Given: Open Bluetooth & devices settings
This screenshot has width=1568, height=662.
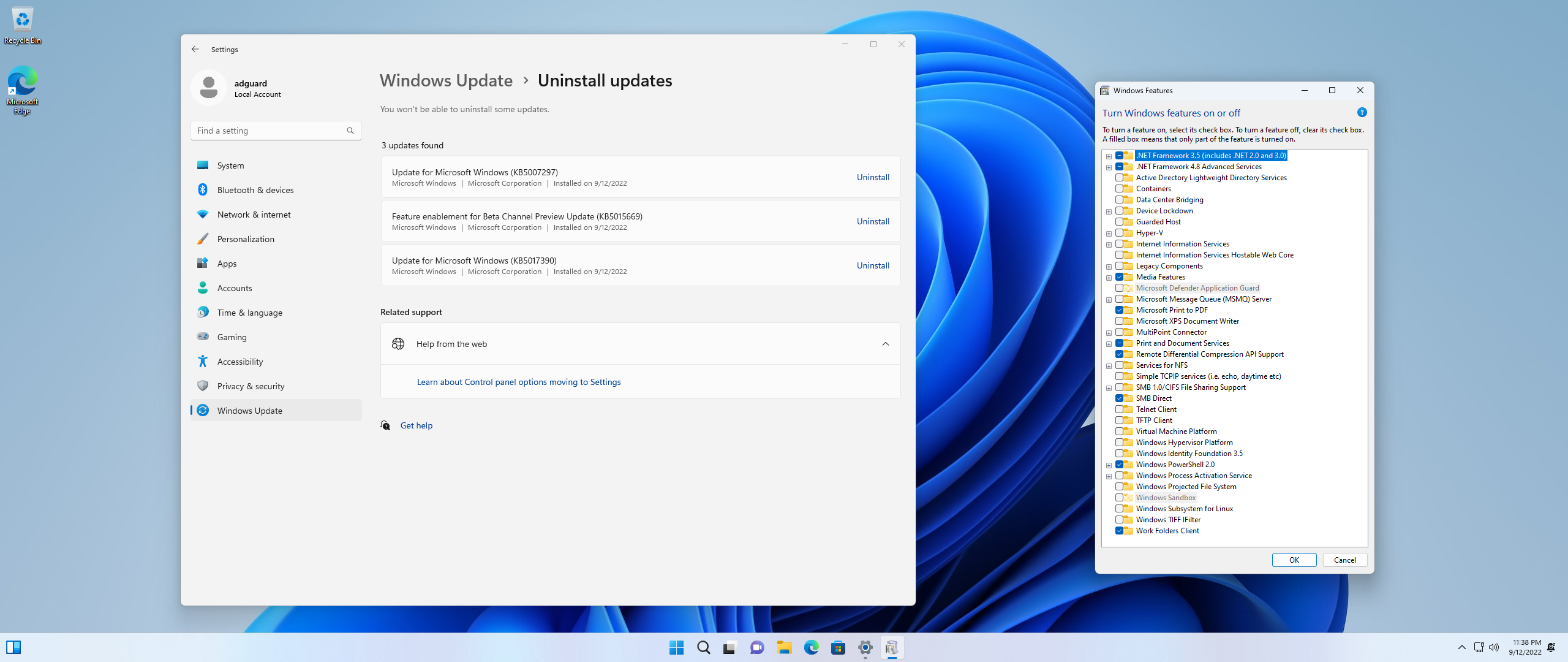Looking at the screenshot, I should [x=276, y=190].
